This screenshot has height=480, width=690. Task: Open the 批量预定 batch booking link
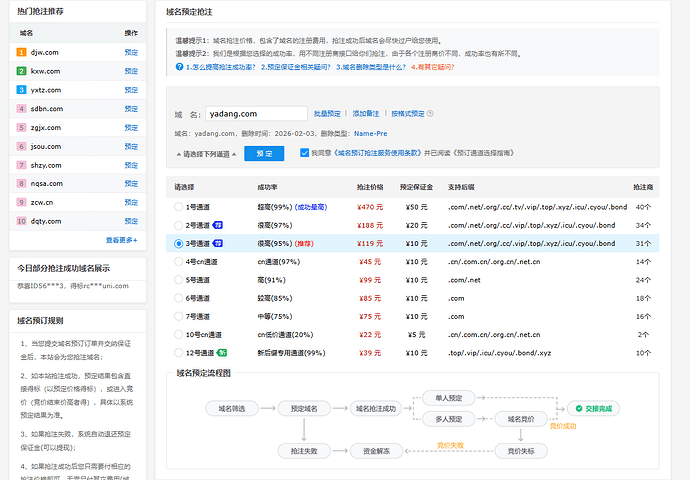coord(327,115)
